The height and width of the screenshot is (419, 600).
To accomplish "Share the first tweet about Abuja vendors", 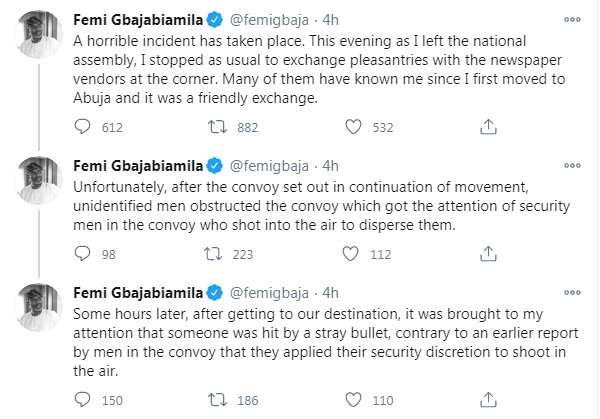I will point(486,126).
